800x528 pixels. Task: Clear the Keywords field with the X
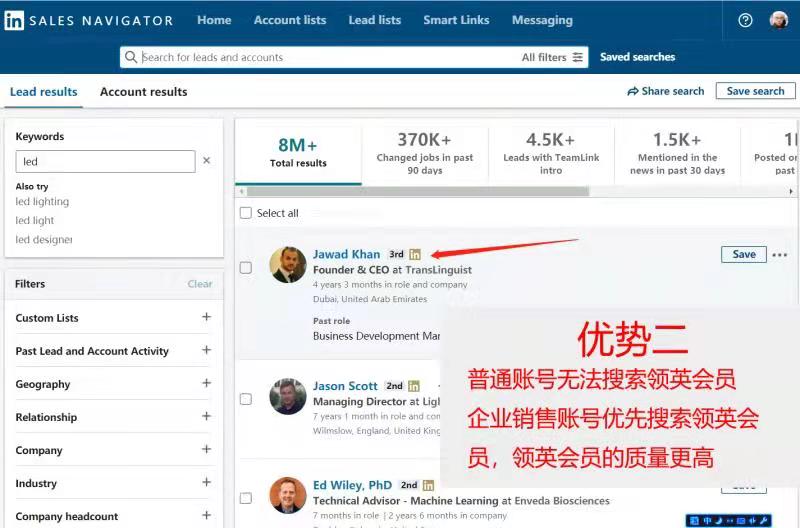207,161
